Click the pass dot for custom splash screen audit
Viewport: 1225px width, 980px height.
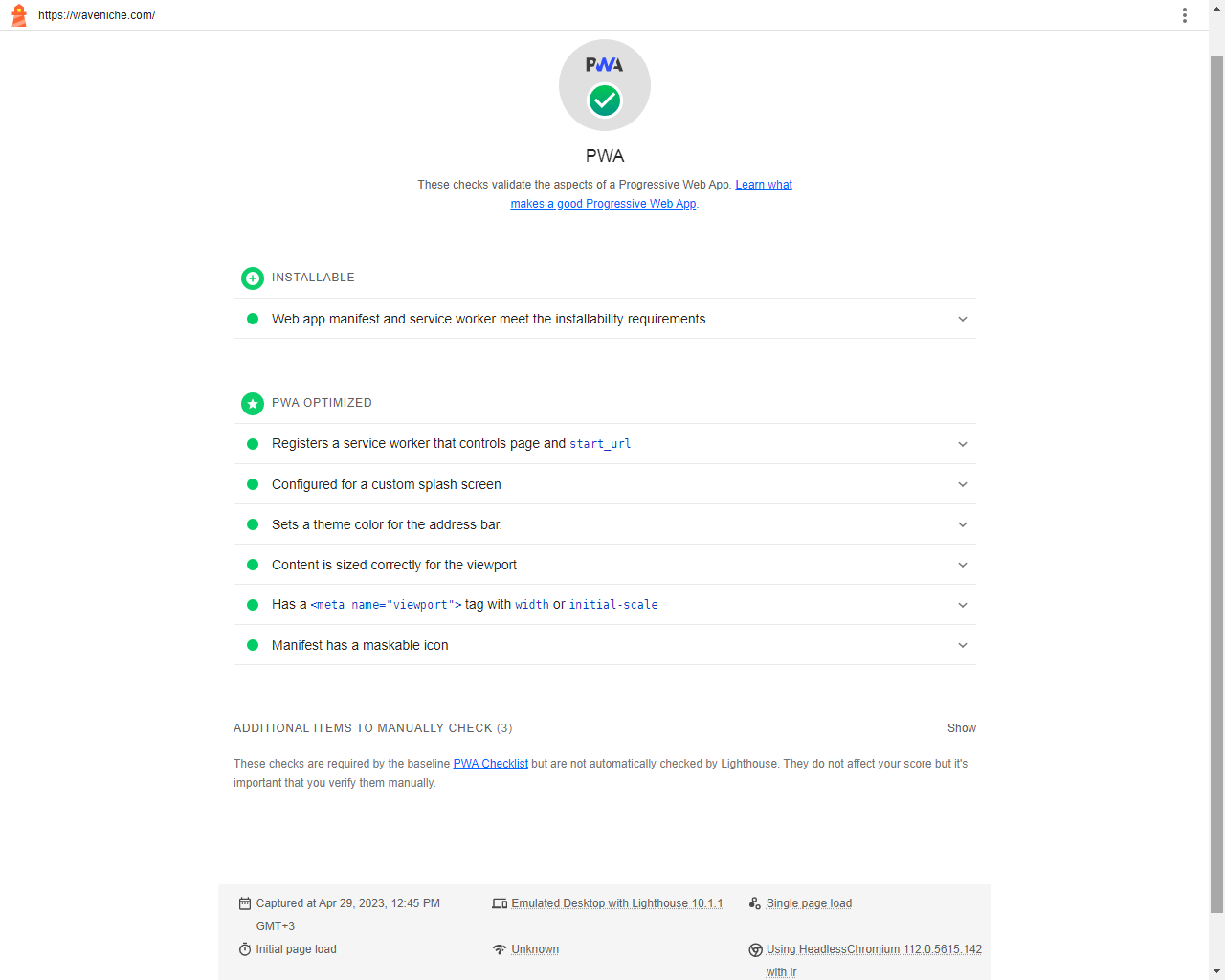(252, 484)
